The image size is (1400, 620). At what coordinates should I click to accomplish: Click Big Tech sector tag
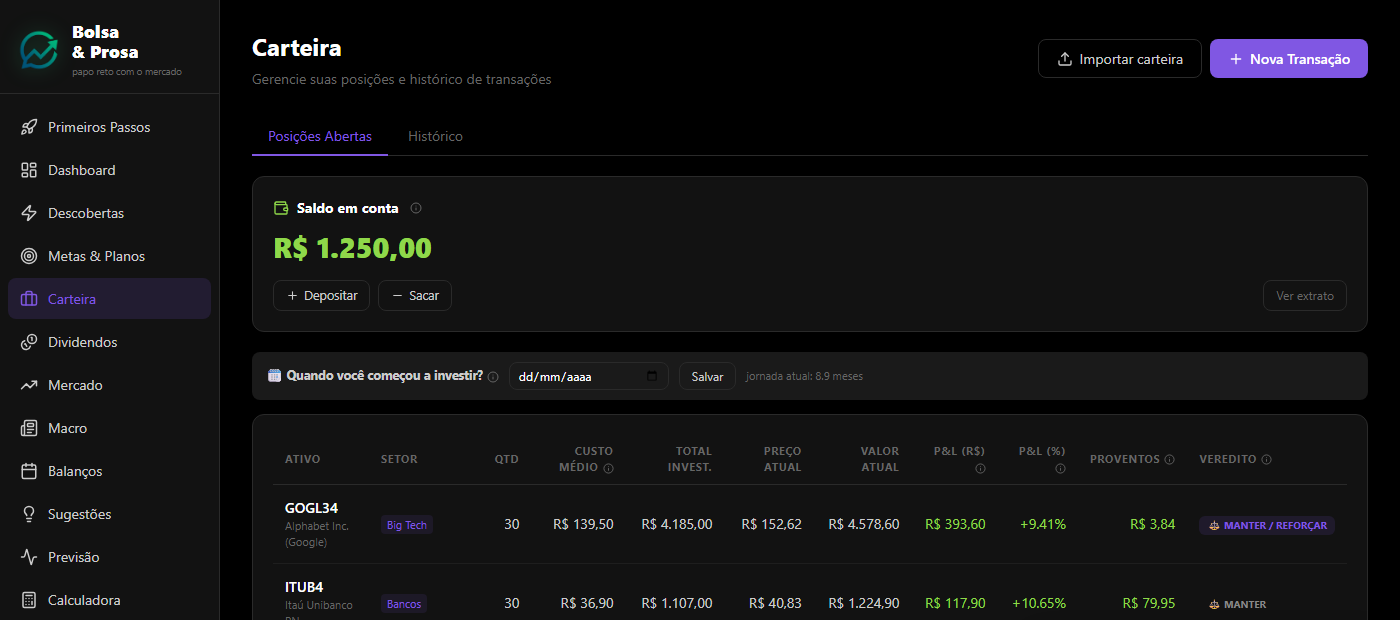(407, 525)
